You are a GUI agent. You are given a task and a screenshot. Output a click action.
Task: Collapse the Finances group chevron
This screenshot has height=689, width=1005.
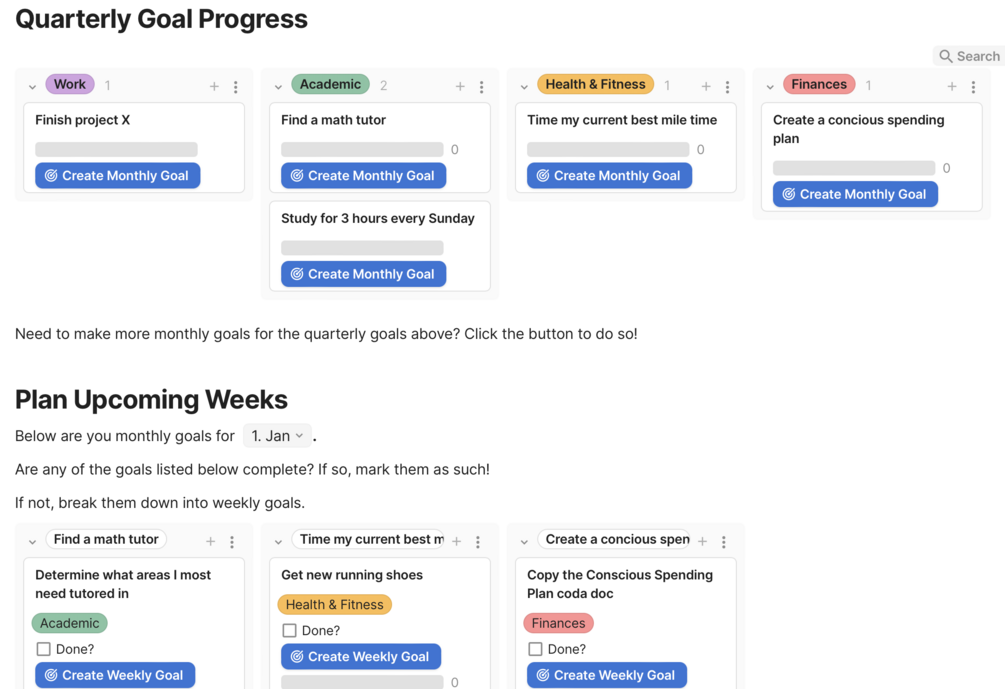[x=770, y=87]
